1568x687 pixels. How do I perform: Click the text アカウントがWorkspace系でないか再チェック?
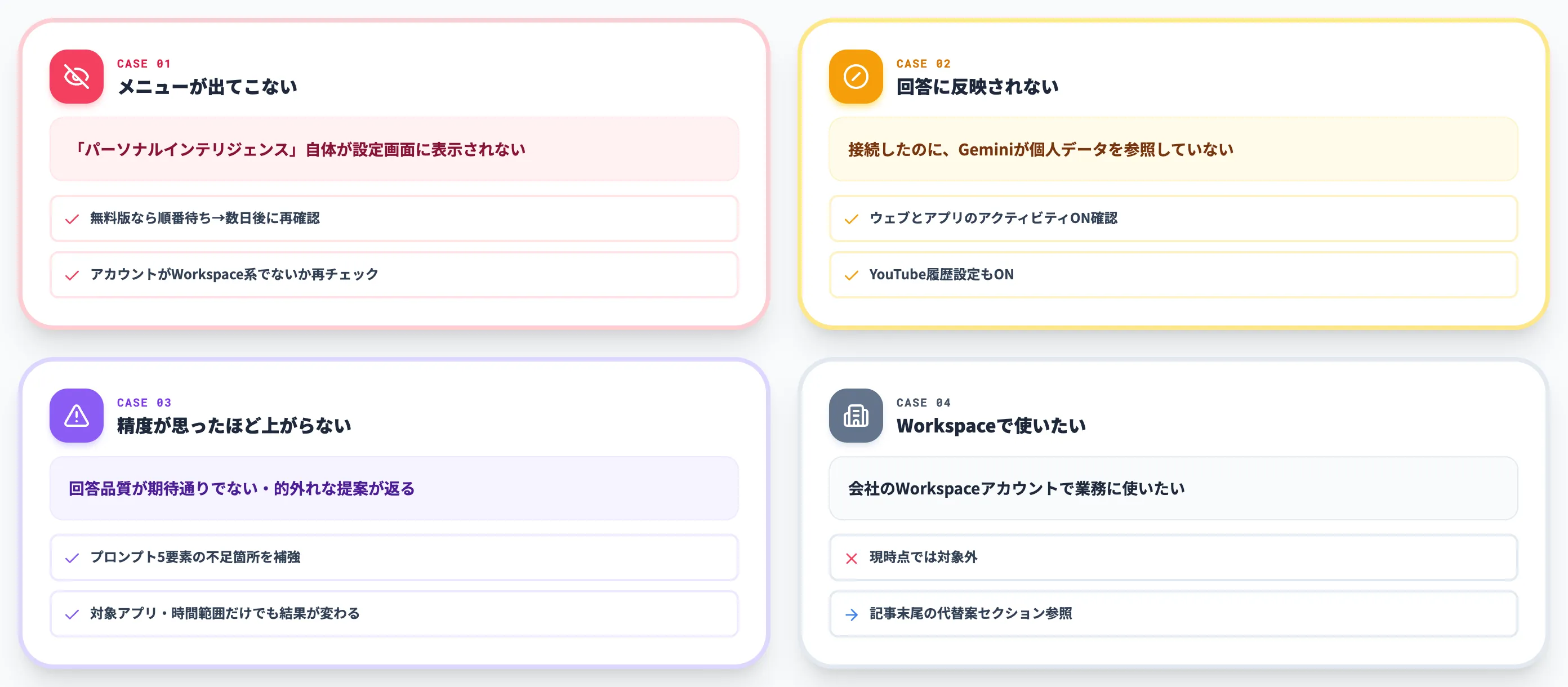pyautogui.click(x=234, y=274)
